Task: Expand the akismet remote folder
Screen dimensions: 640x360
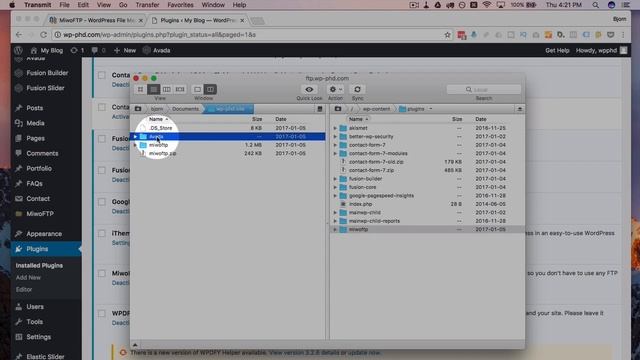Action: pos(335,128)
